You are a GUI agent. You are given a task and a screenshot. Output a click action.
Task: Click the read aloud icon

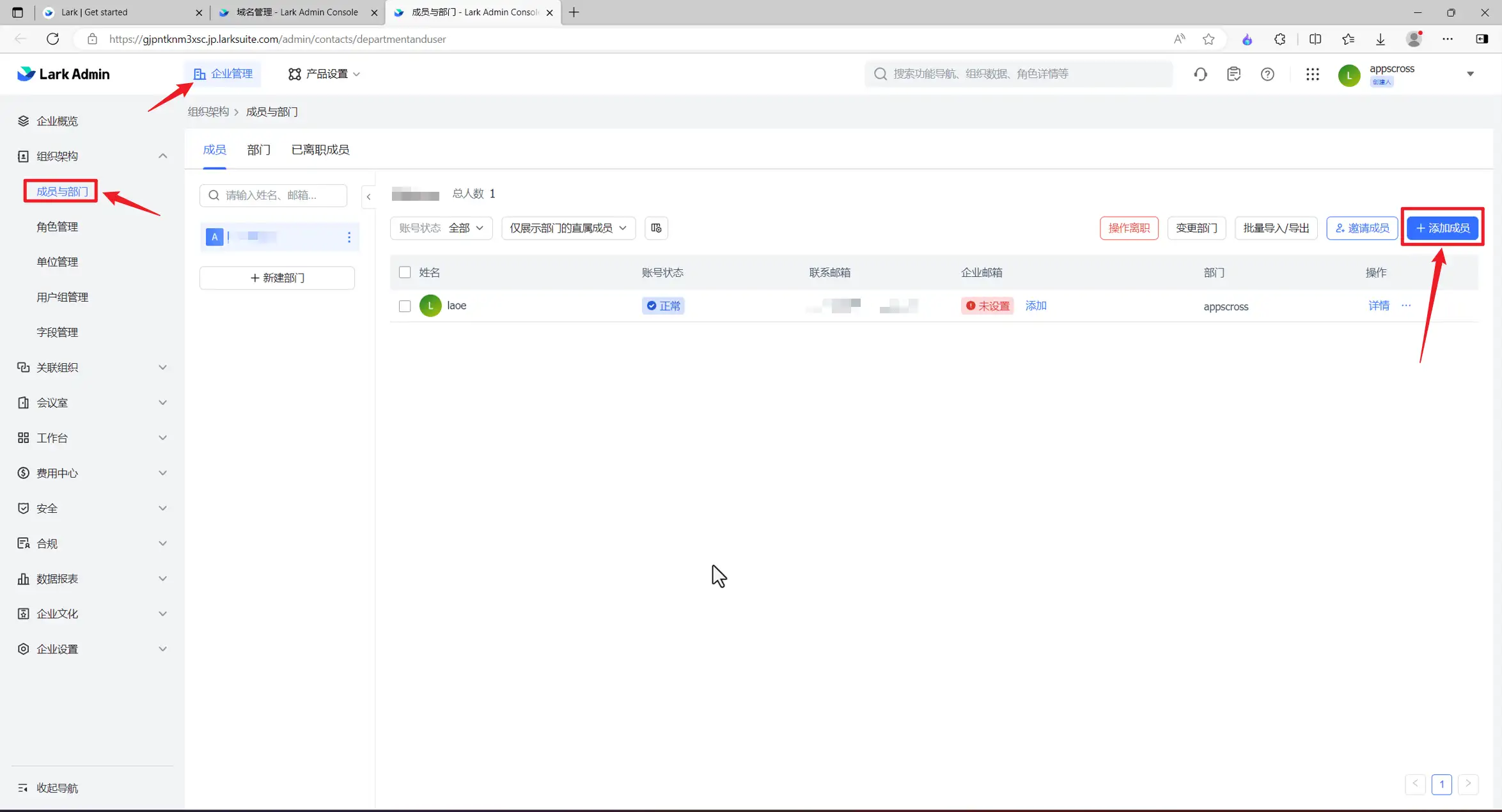[x=1180, y=39]
